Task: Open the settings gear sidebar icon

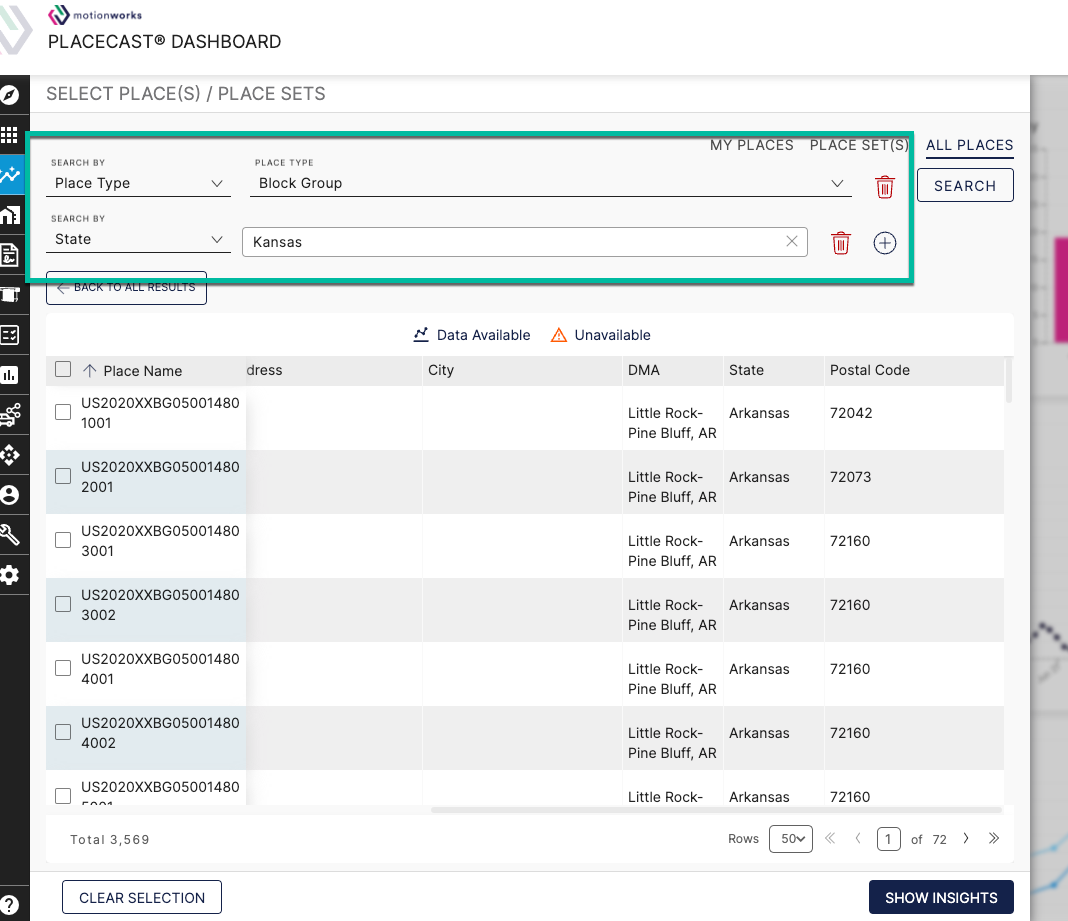Action: [x=10, y=575]
